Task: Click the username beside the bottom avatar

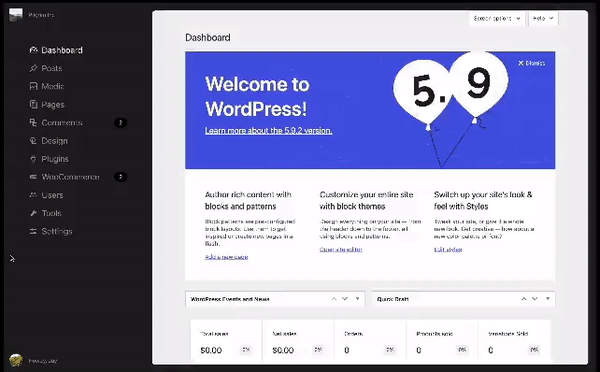Action: [43, 361]
